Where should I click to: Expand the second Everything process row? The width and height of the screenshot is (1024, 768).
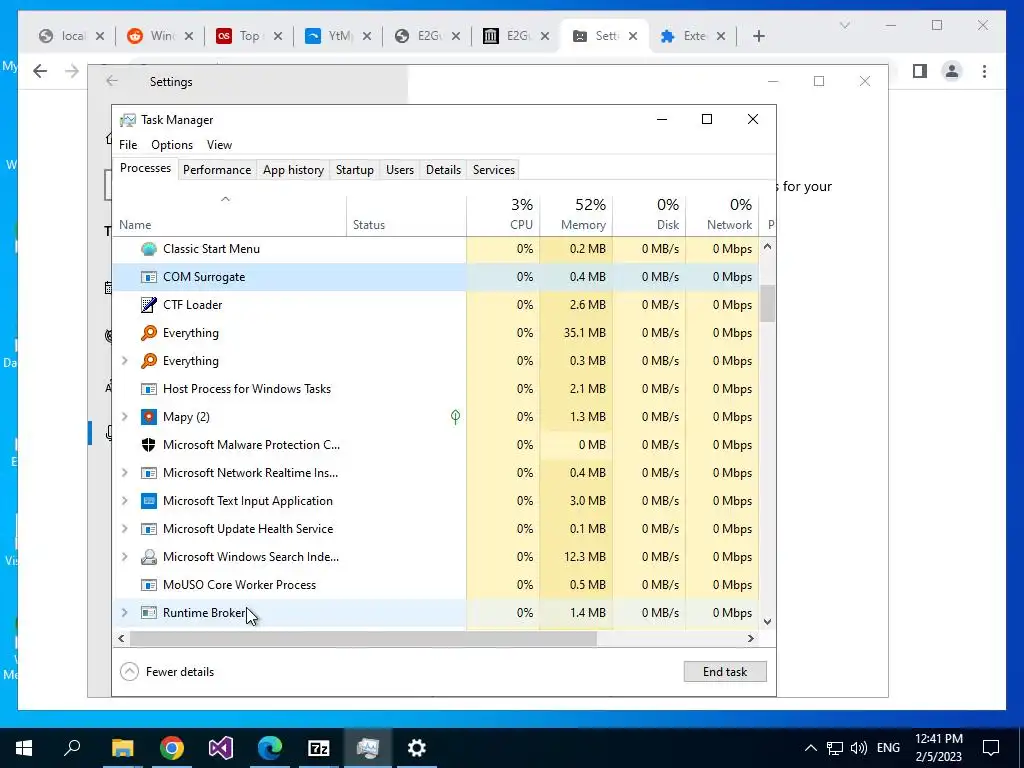124,360
